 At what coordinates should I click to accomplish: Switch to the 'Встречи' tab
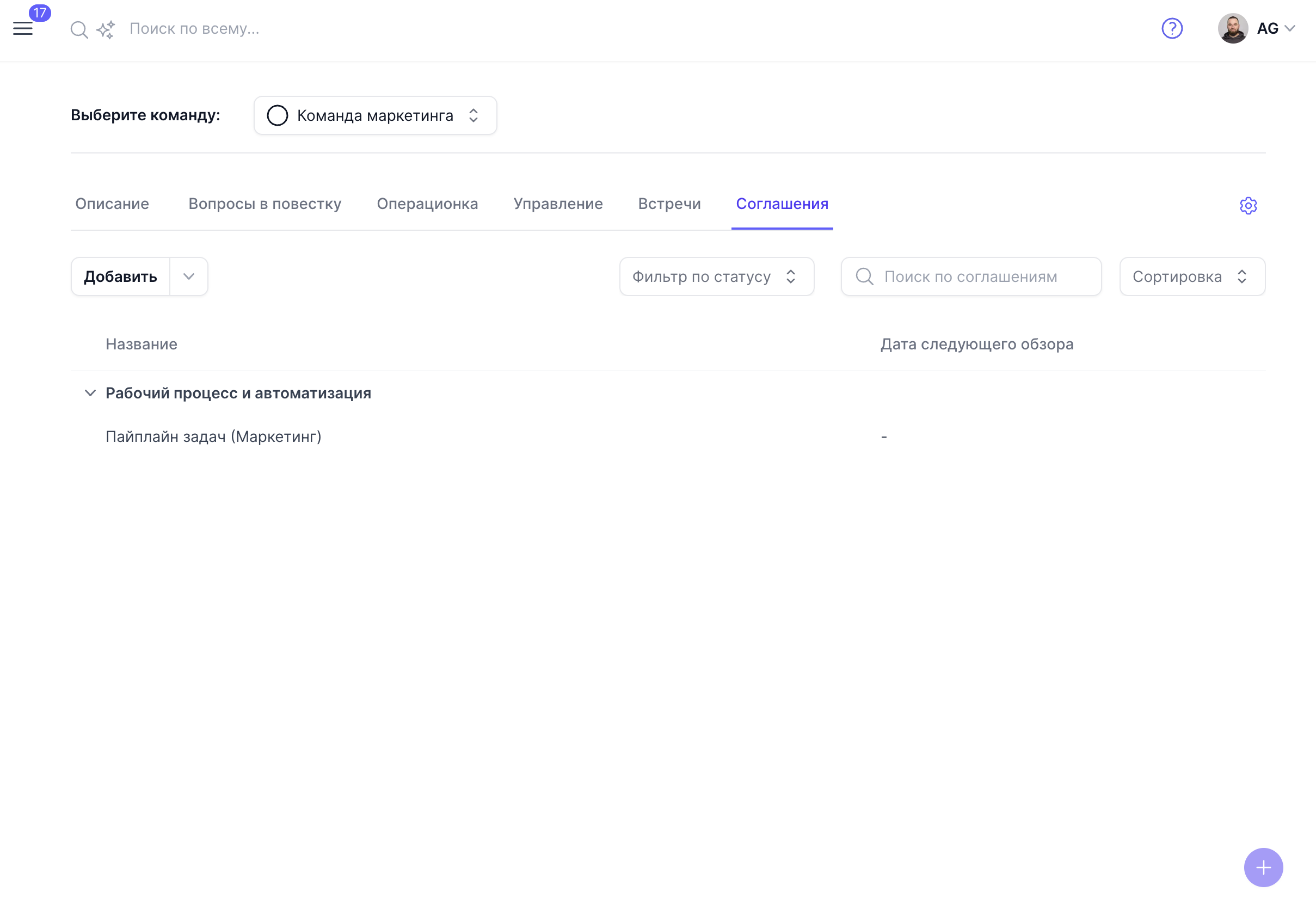(669, 204)
